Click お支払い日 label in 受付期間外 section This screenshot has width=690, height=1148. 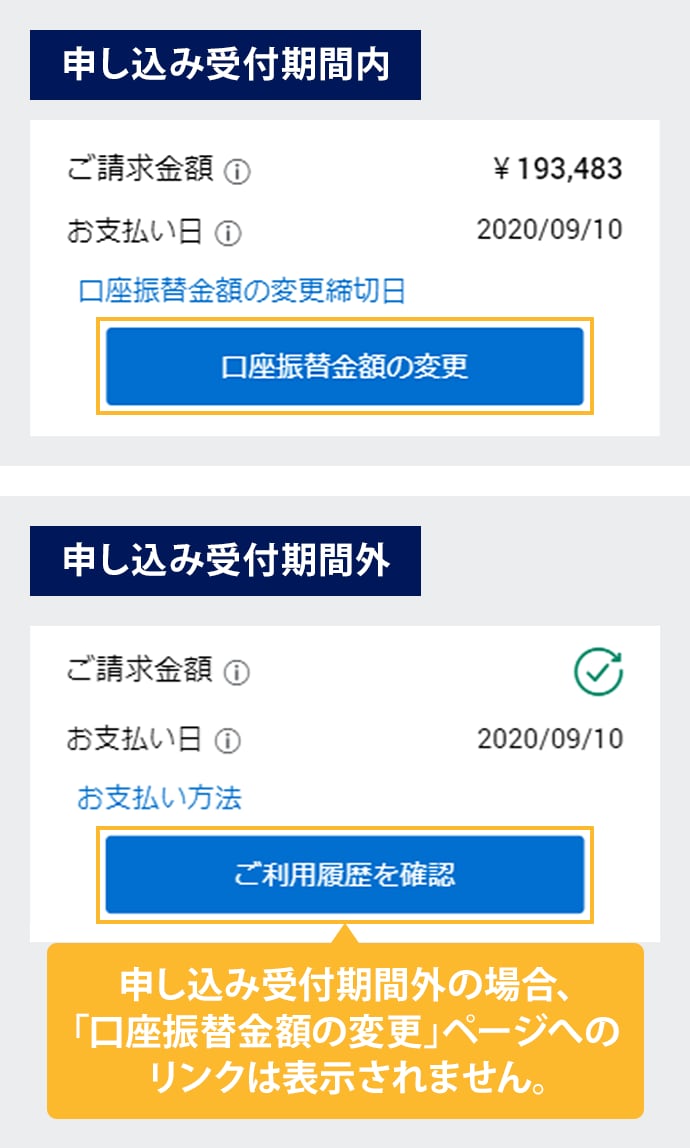[x=134, y=740]
